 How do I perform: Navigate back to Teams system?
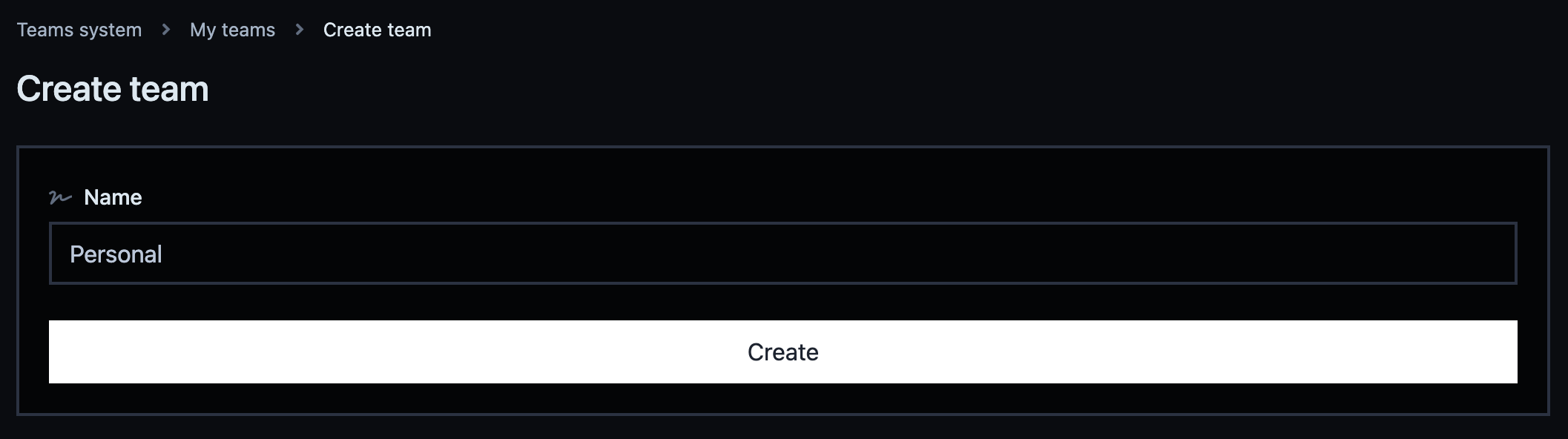(79, 30)
